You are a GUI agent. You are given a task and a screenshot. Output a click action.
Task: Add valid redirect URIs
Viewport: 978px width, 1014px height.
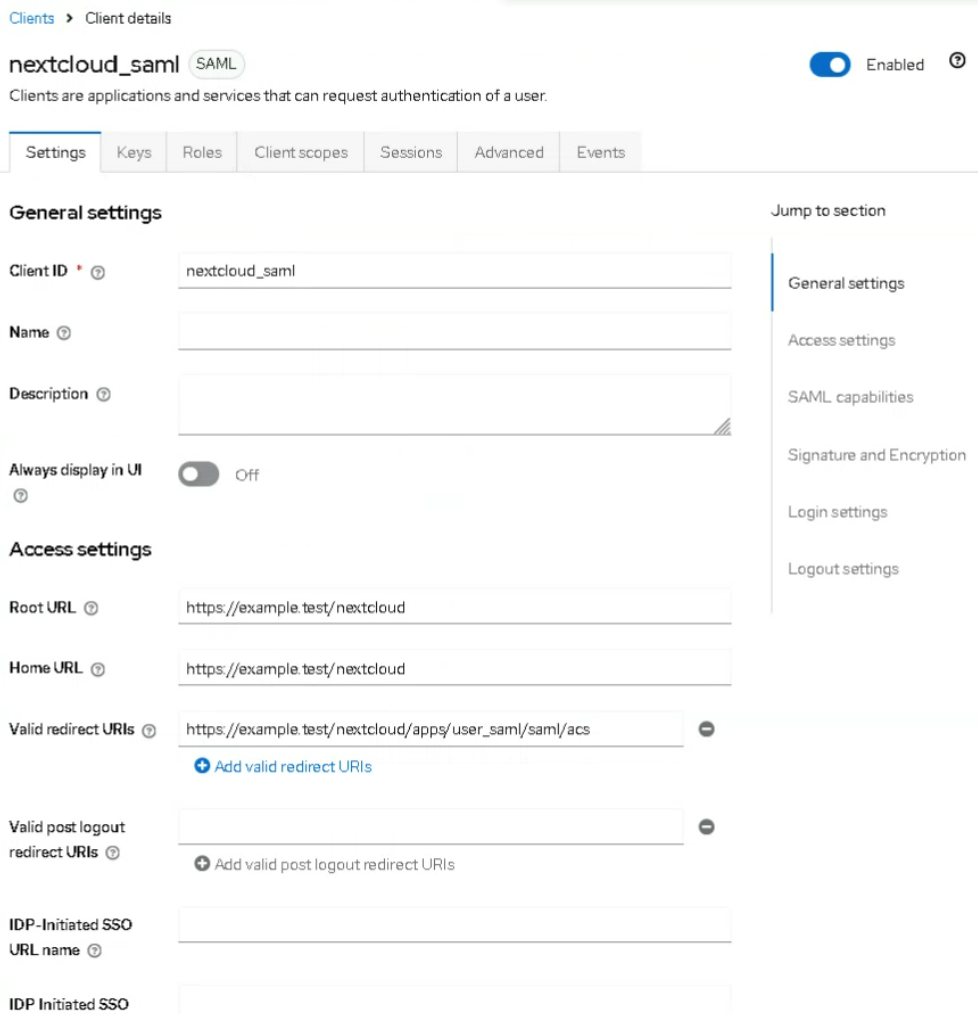click(x=283, y=767)
